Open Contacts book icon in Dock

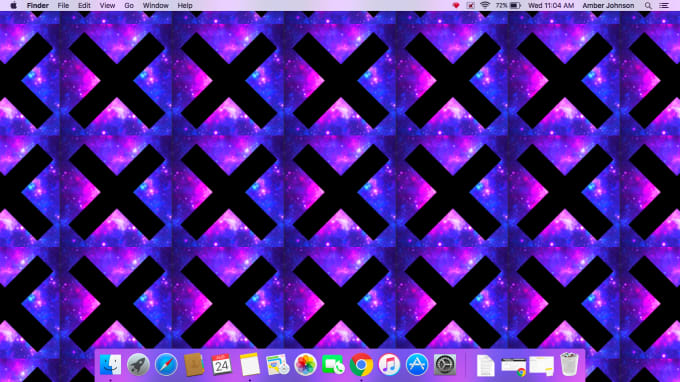(x=194, y=364)
